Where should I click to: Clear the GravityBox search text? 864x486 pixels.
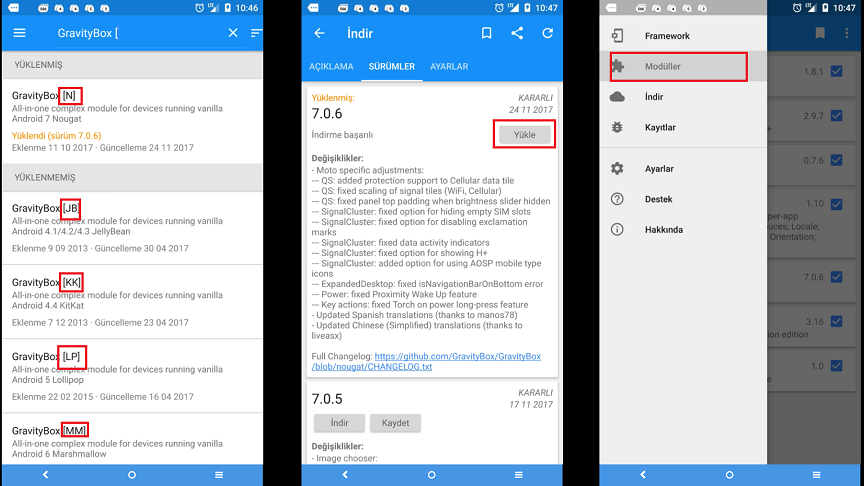click(233, 33)
